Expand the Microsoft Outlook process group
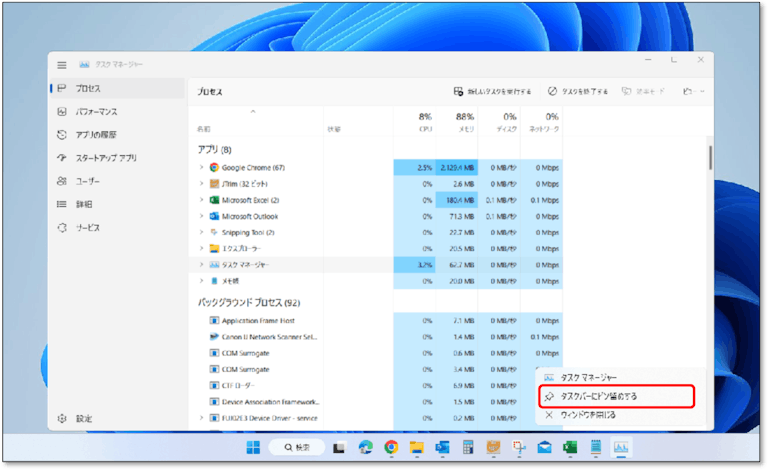 click(201, 215)
